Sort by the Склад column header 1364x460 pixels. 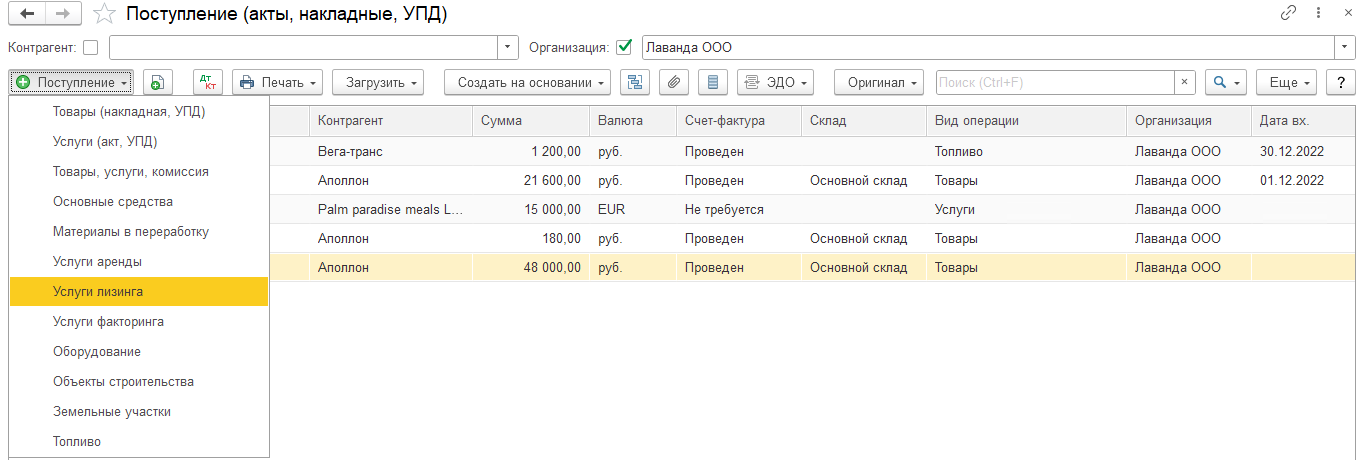(x=864, y=120)
